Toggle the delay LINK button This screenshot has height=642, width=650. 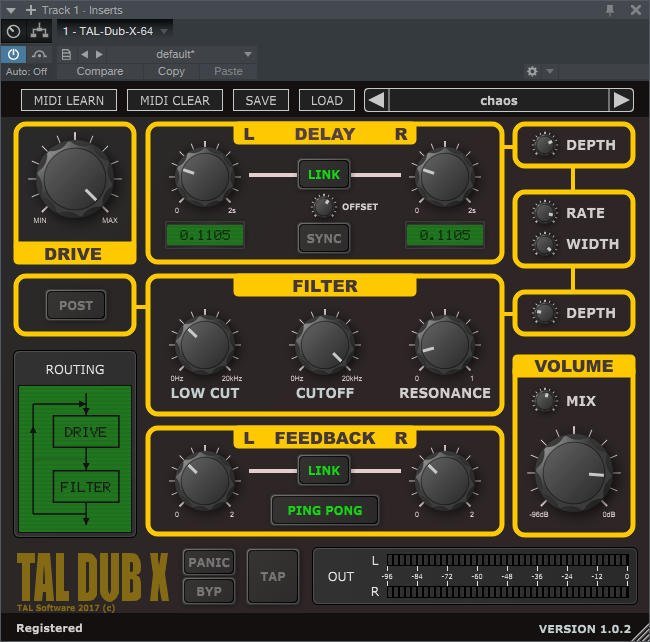coord(324,174)
